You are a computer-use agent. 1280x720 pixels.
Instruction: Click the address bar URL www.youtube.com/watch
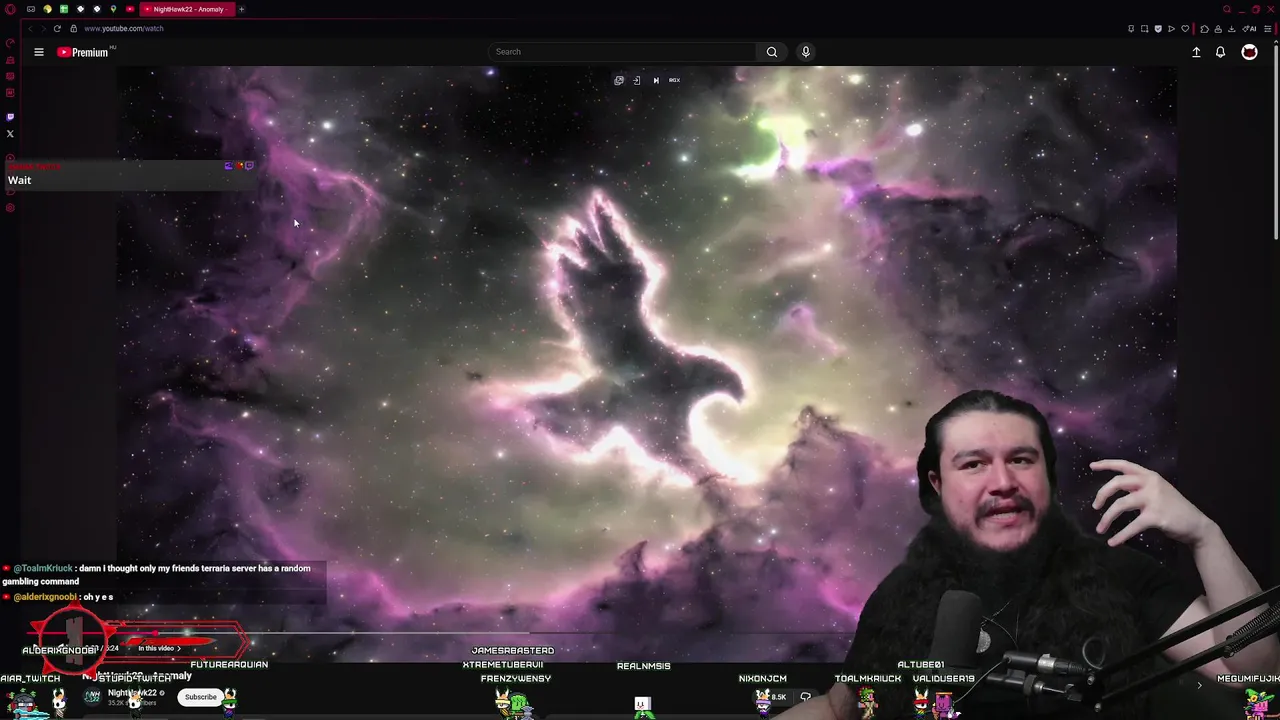coord(124,28)
